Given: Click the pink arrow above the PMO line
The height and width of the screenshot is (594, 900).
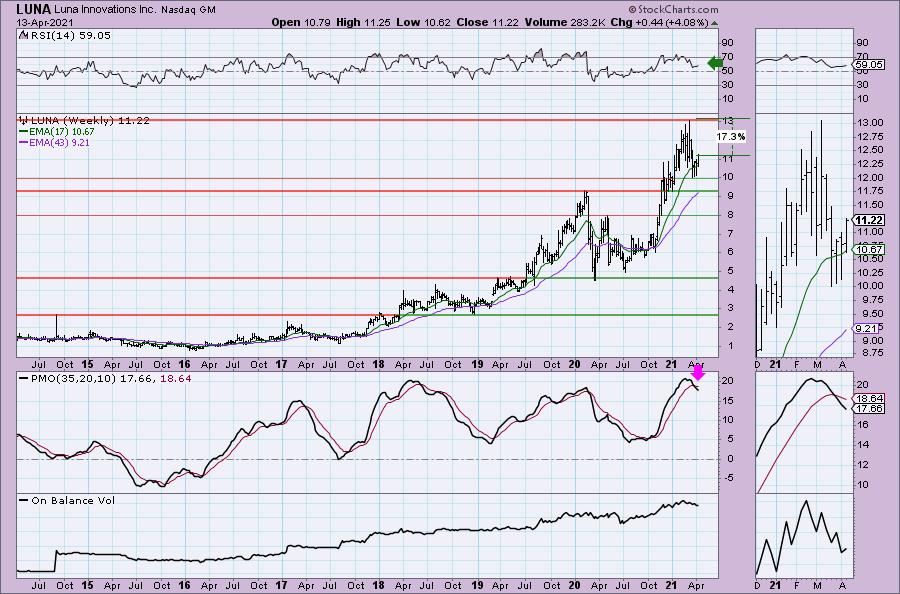Looking at the screenshot, I should [x=697, y=373].
